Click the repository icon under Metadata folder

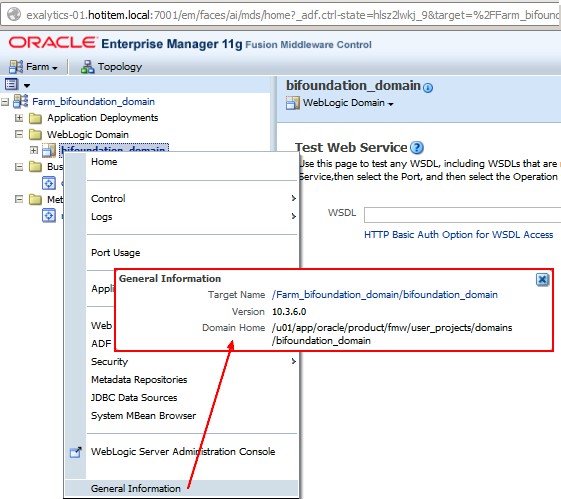49,216
